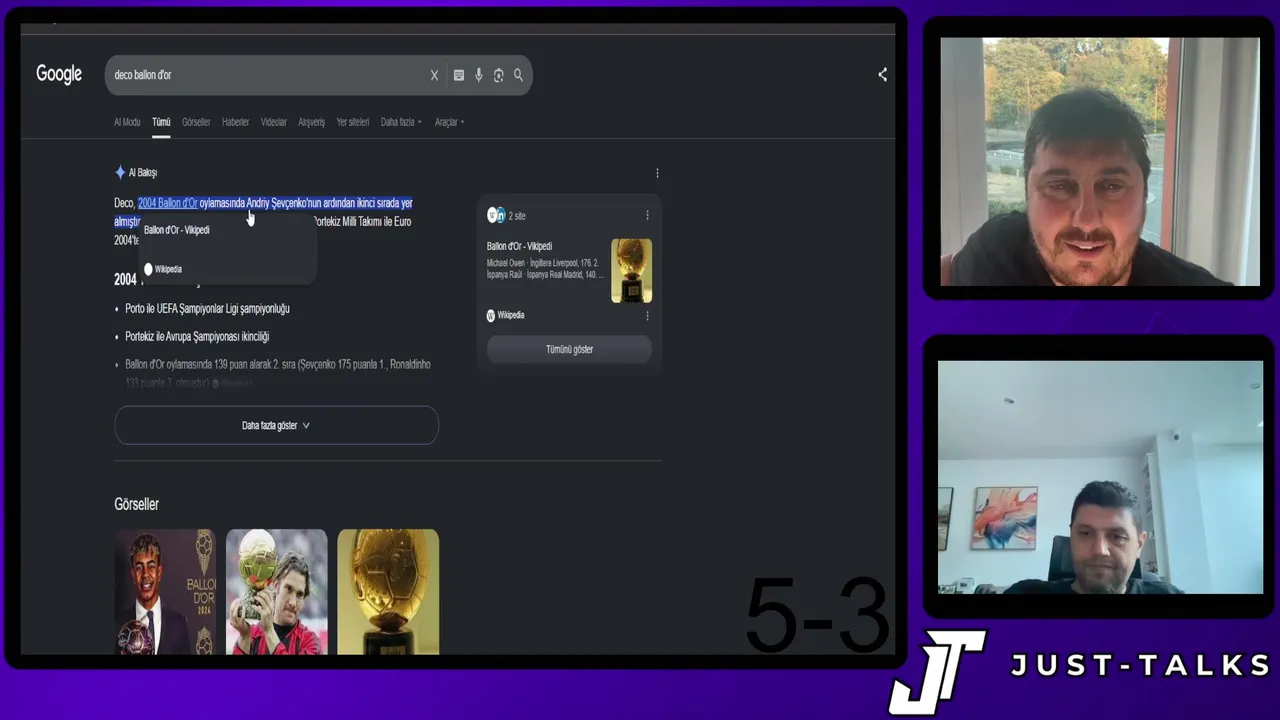The width and height of the screenshot is (1280, 720).
Task: Click the '2 site' label
Action: click(x=517, y=216)
